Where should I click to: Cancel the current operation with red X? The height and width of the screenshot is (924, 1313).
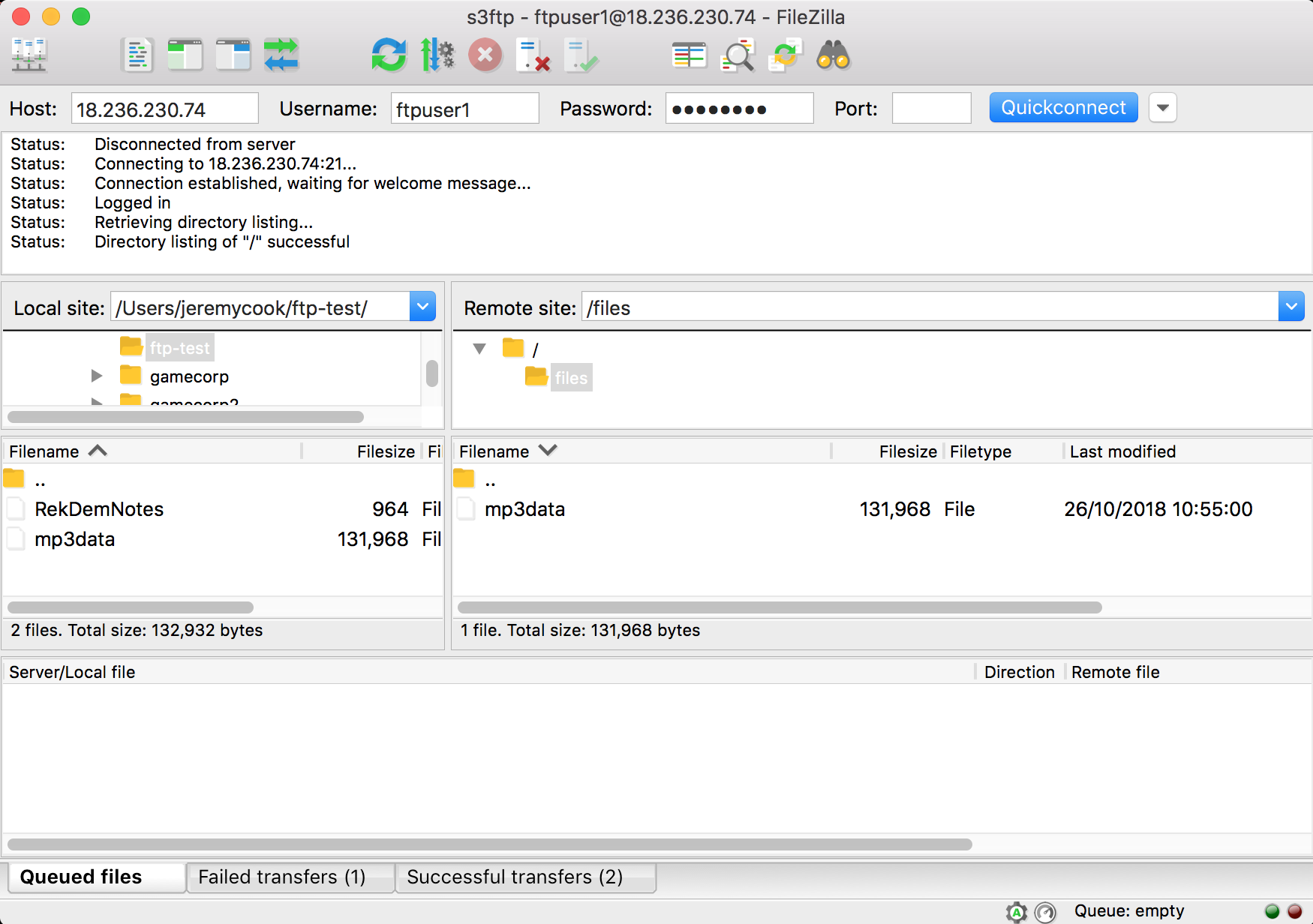click(485, 55)
